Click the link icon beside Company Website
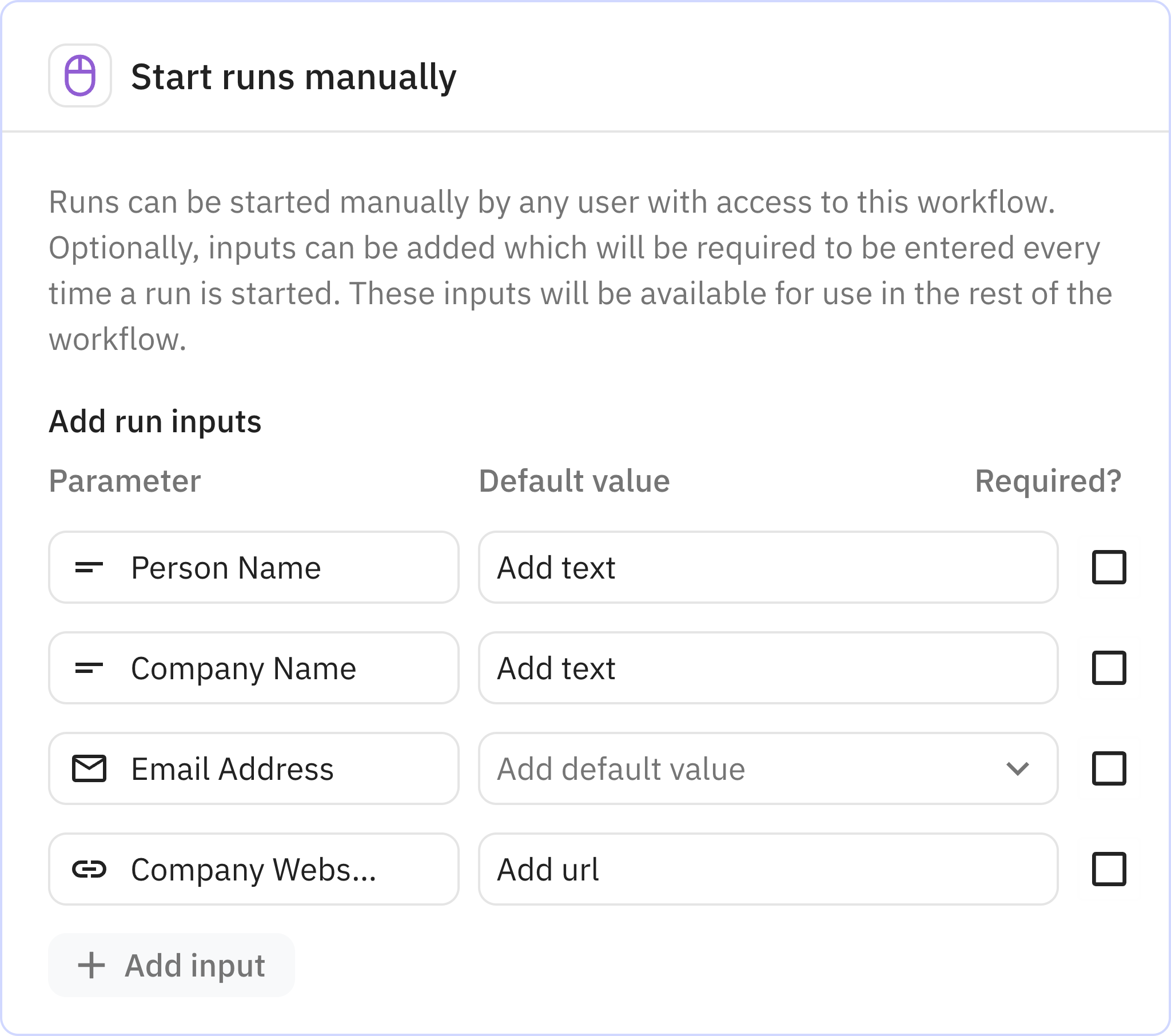 [x=89, y=869]
